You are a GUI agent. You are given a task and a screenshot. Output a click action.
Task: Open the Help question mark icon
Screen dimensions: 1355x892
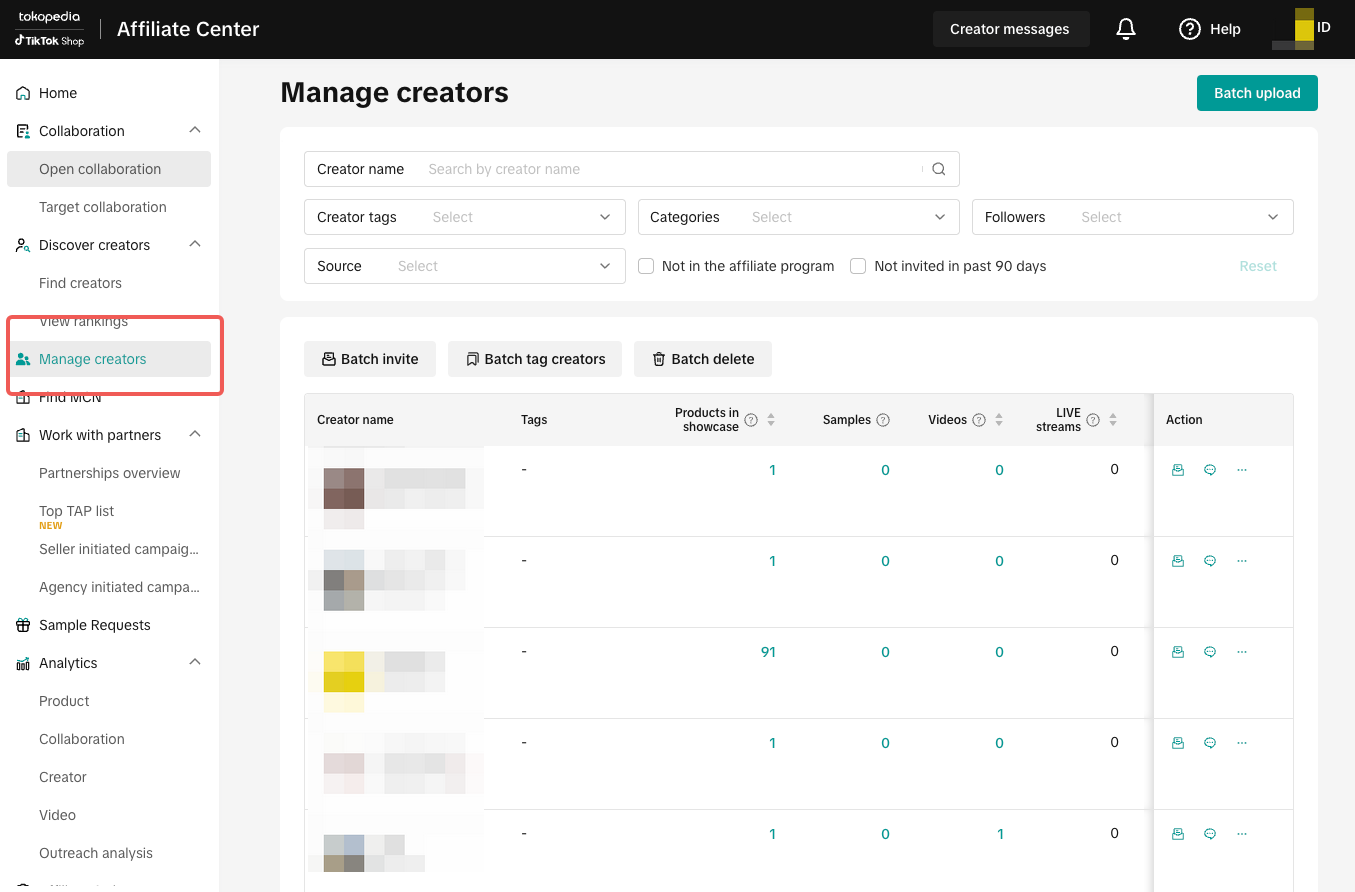pos(1189,29)
